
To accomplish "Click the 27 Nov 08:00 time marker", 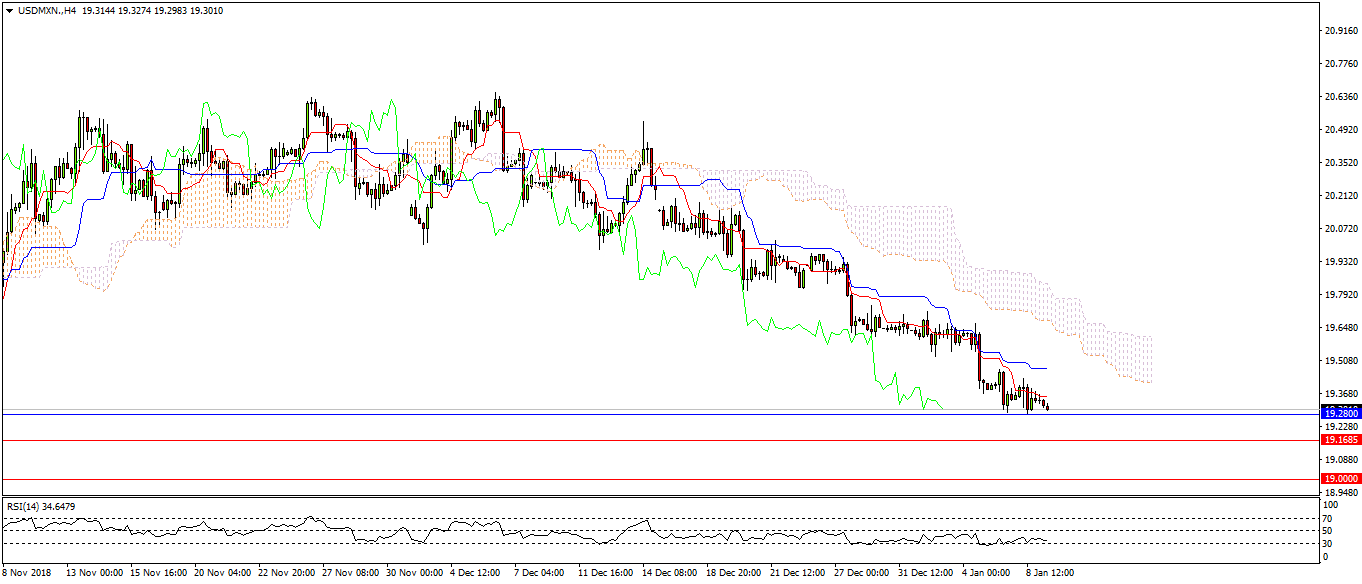I will 351,574.
